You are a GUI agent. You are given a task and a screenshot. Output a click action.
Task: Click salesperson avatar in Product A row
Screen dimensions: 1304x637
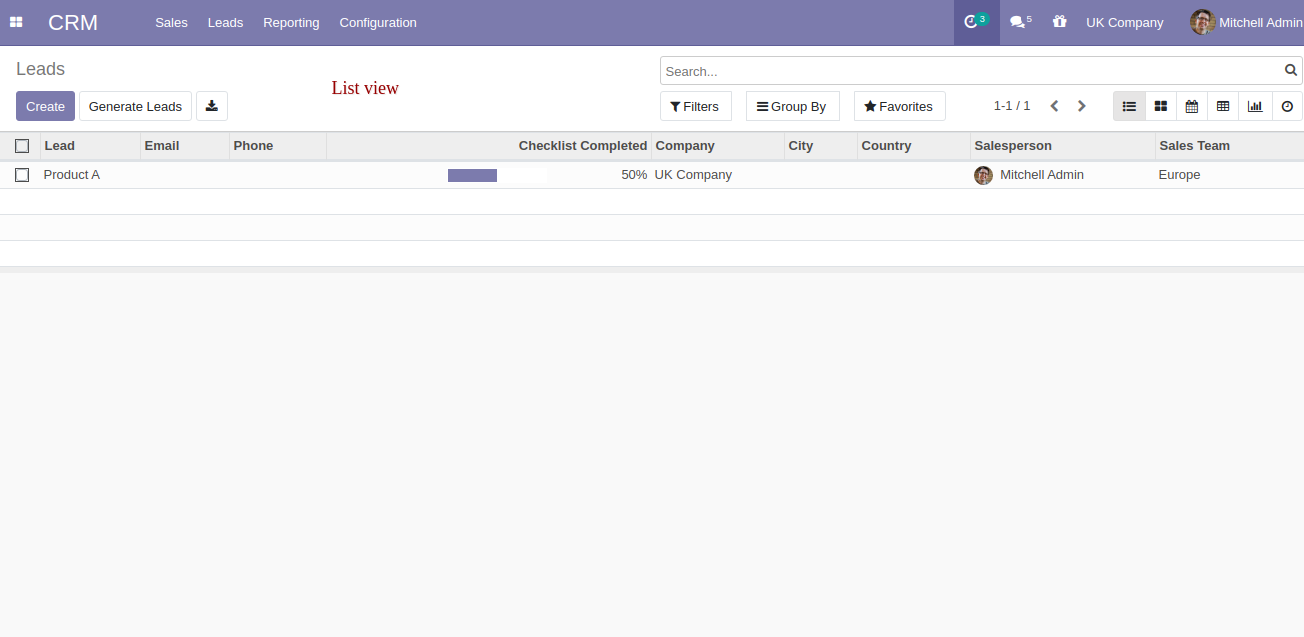983,175
